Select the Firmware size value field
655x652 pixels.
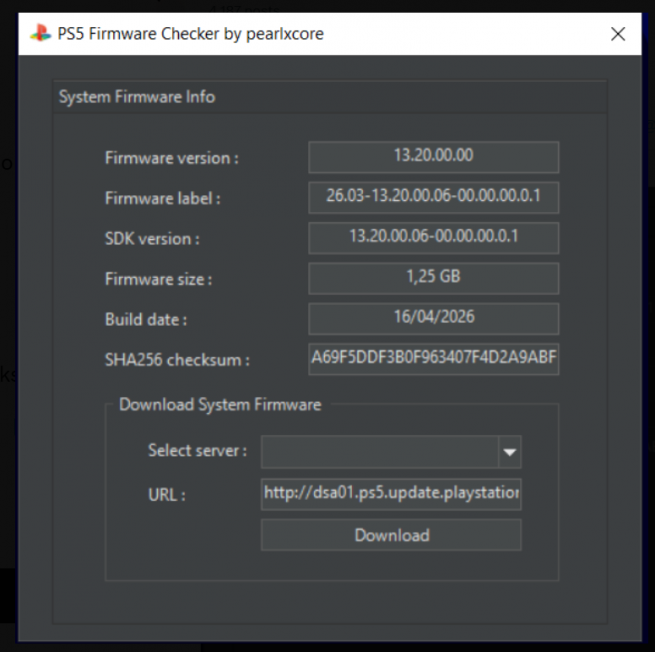(x=433, y=278)
